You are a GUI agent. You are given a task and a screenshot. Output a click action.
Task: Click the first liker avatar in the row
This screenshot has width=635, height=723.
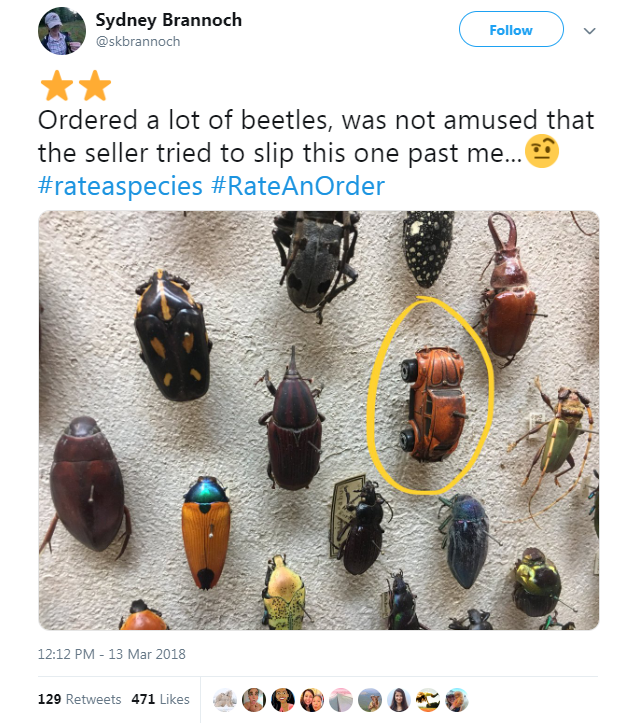pos(226,699)
